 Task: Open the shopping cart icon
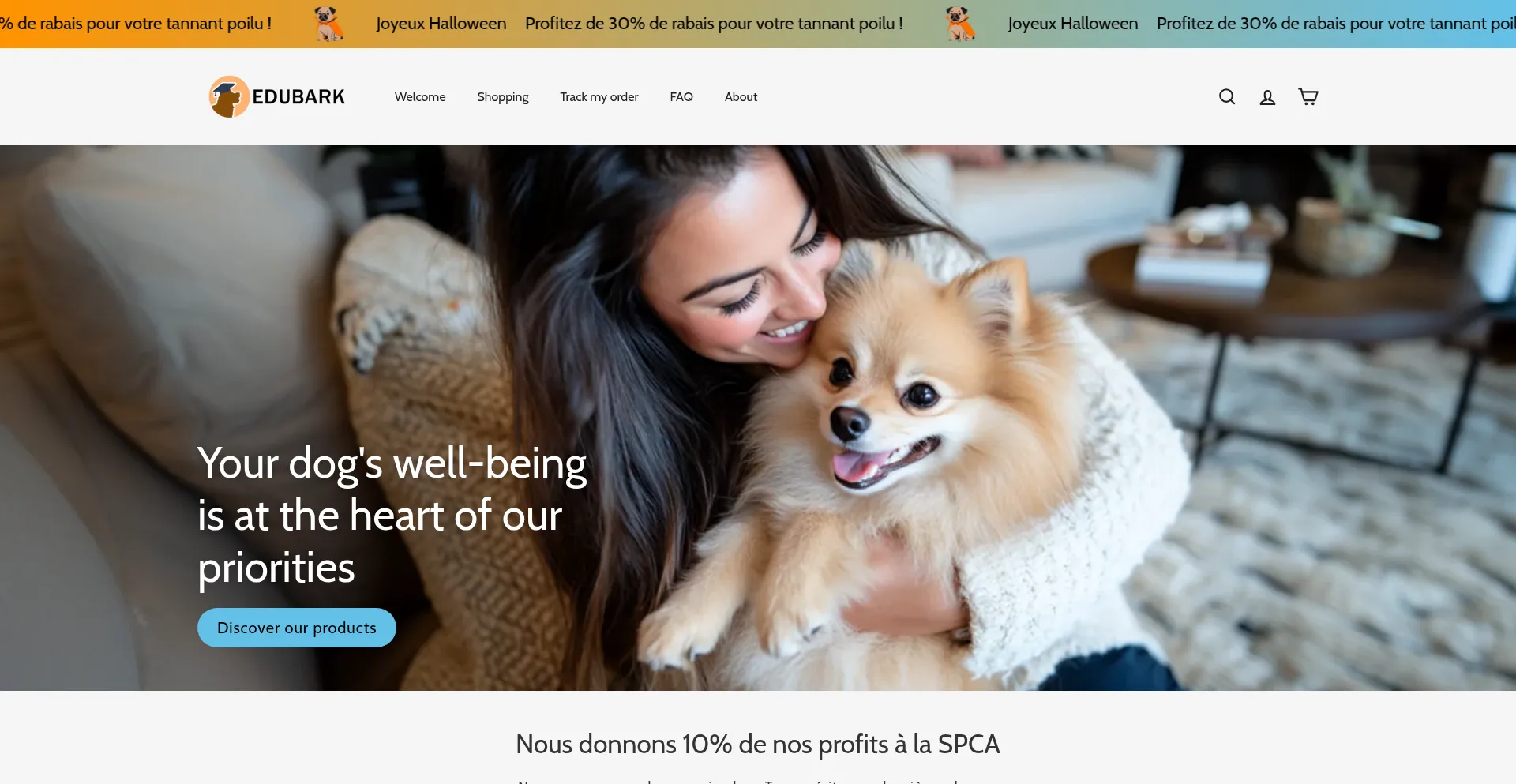(x=1308, y=96)
